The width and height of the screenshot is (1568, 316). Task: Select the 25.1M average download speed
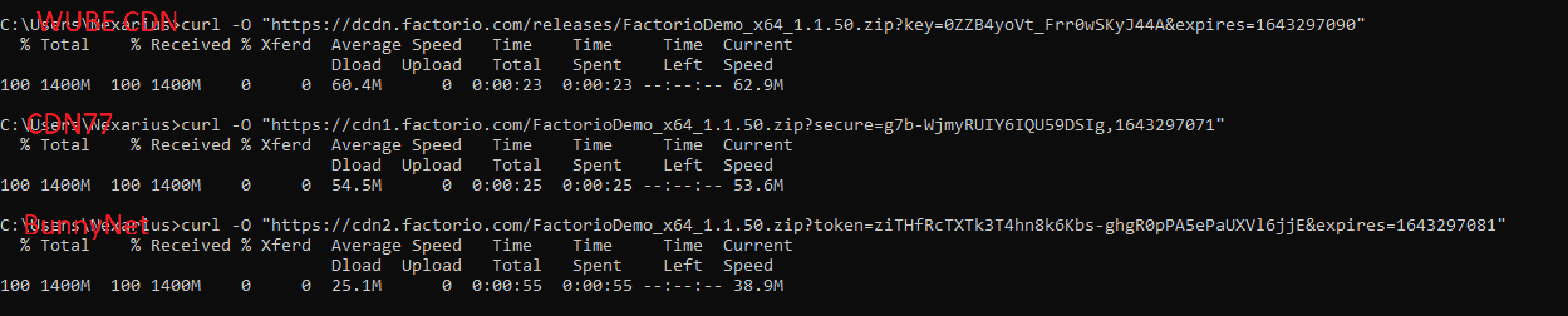356,285
